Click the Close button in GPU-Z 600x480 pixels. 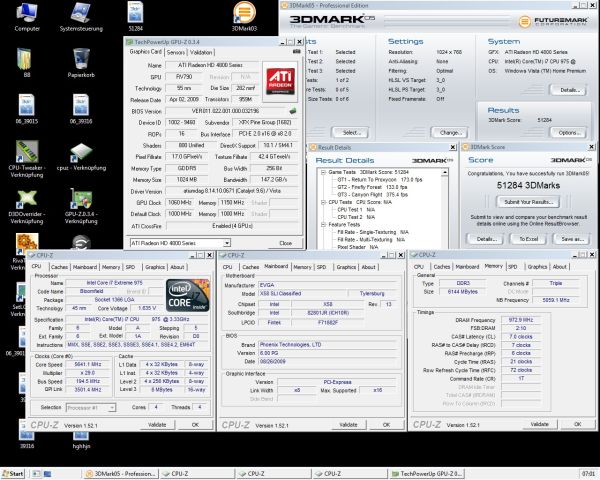[x=285, y=243]
